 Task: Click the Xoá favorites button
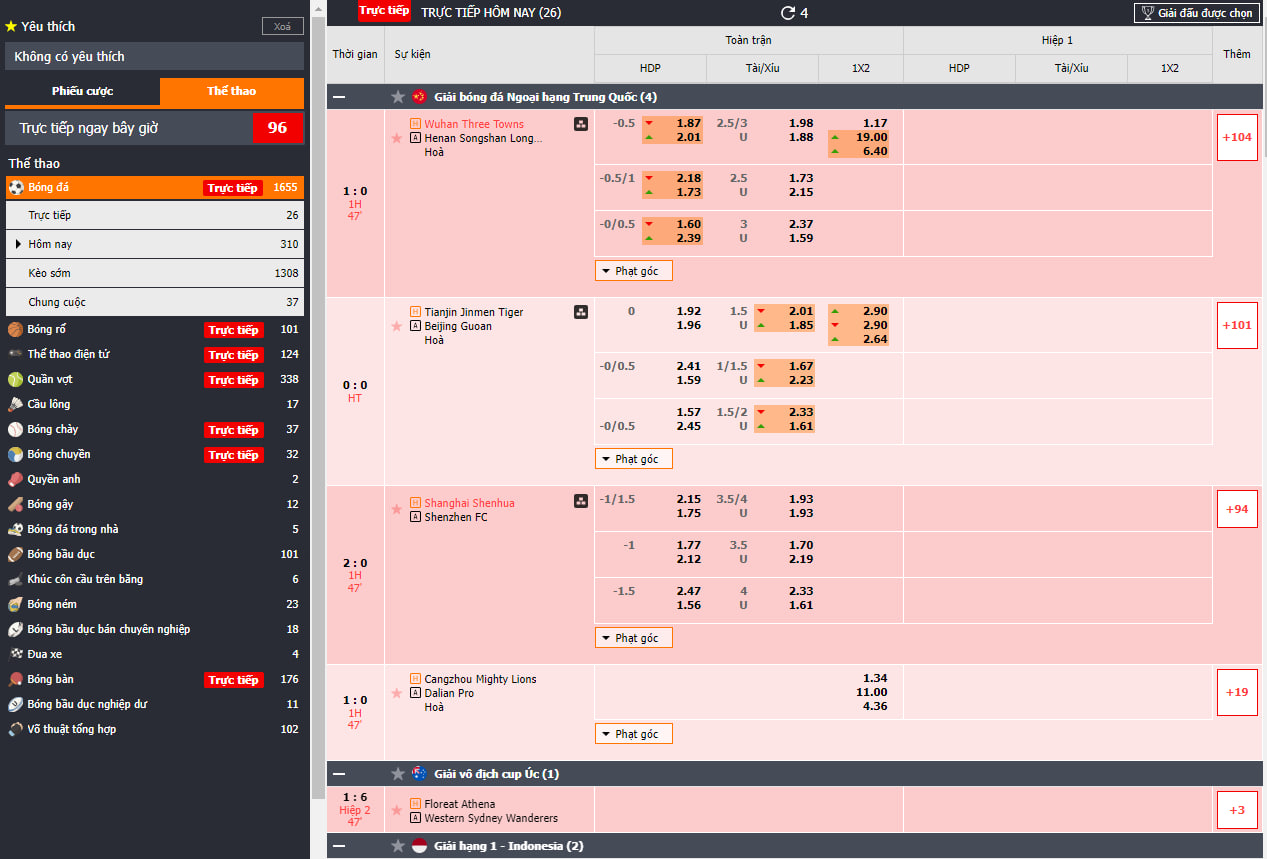tap(282, 27)
